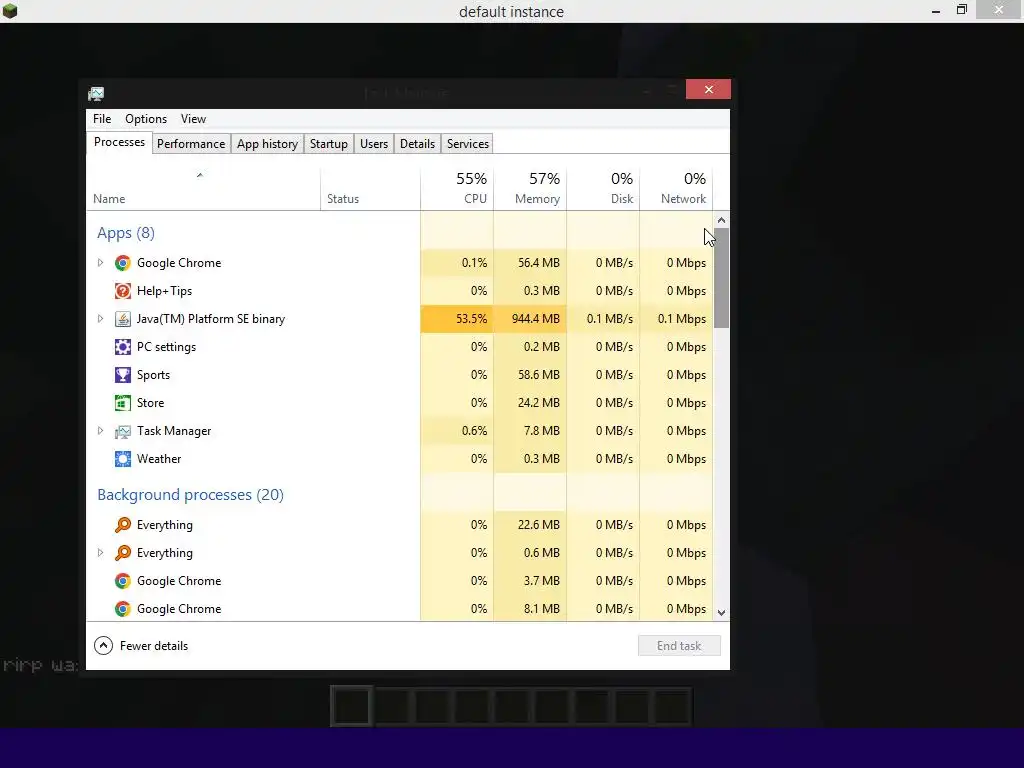Click the Minecraft block icon in title bar

click(x=10, y=11)
